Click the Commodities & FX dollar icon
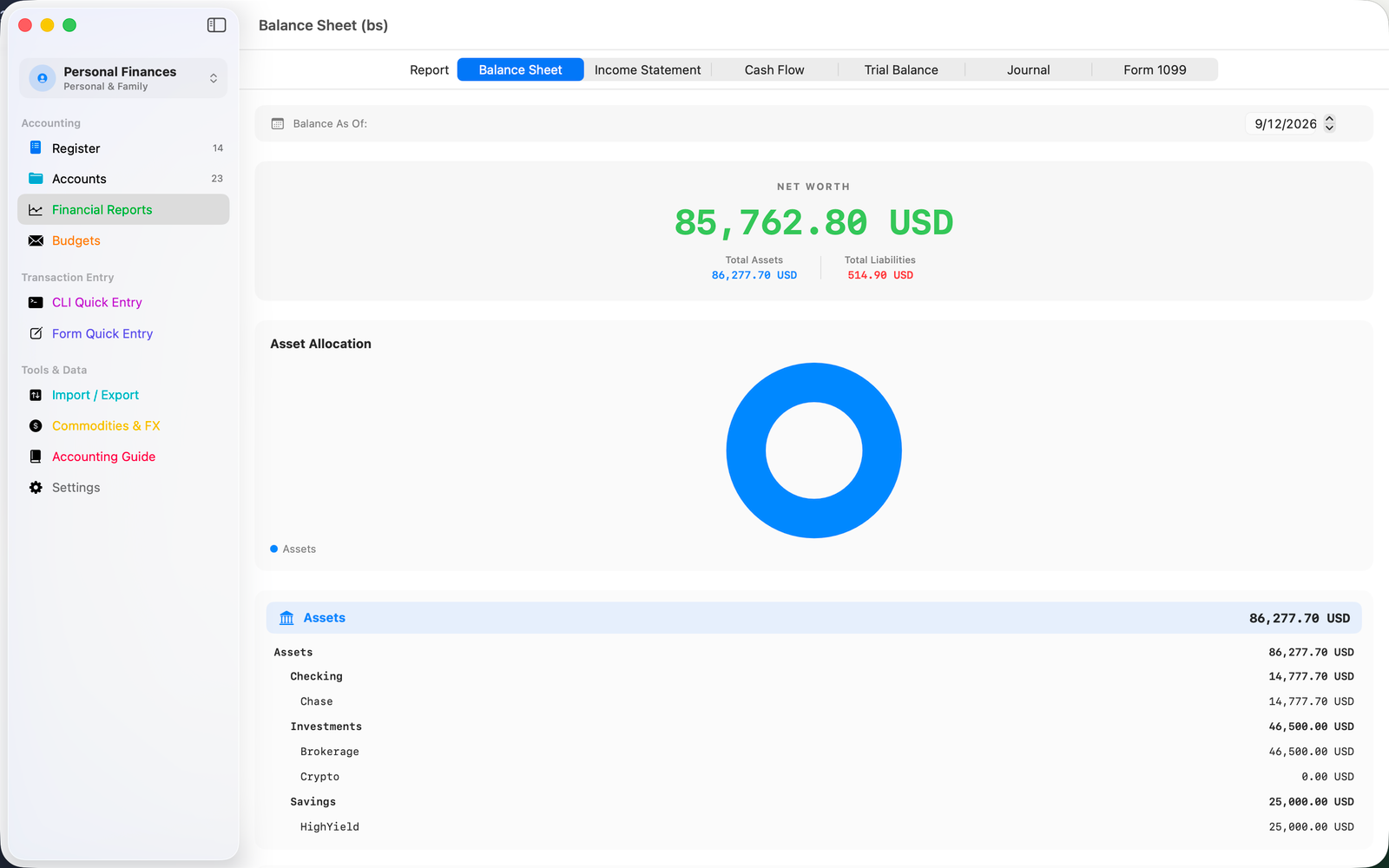 (36, 425)
